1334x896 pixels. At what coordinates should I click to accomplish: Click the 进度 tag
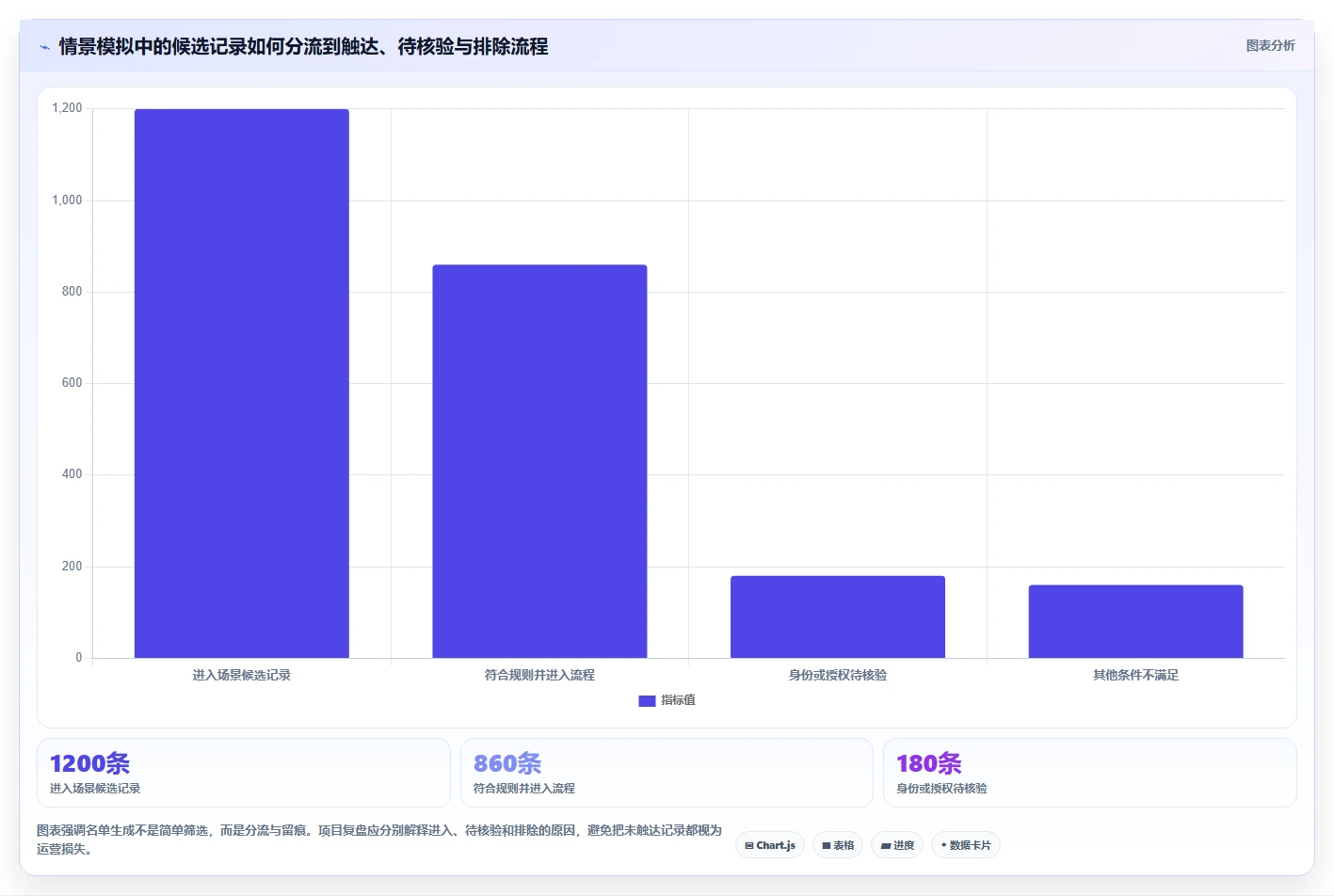point(897,845)
